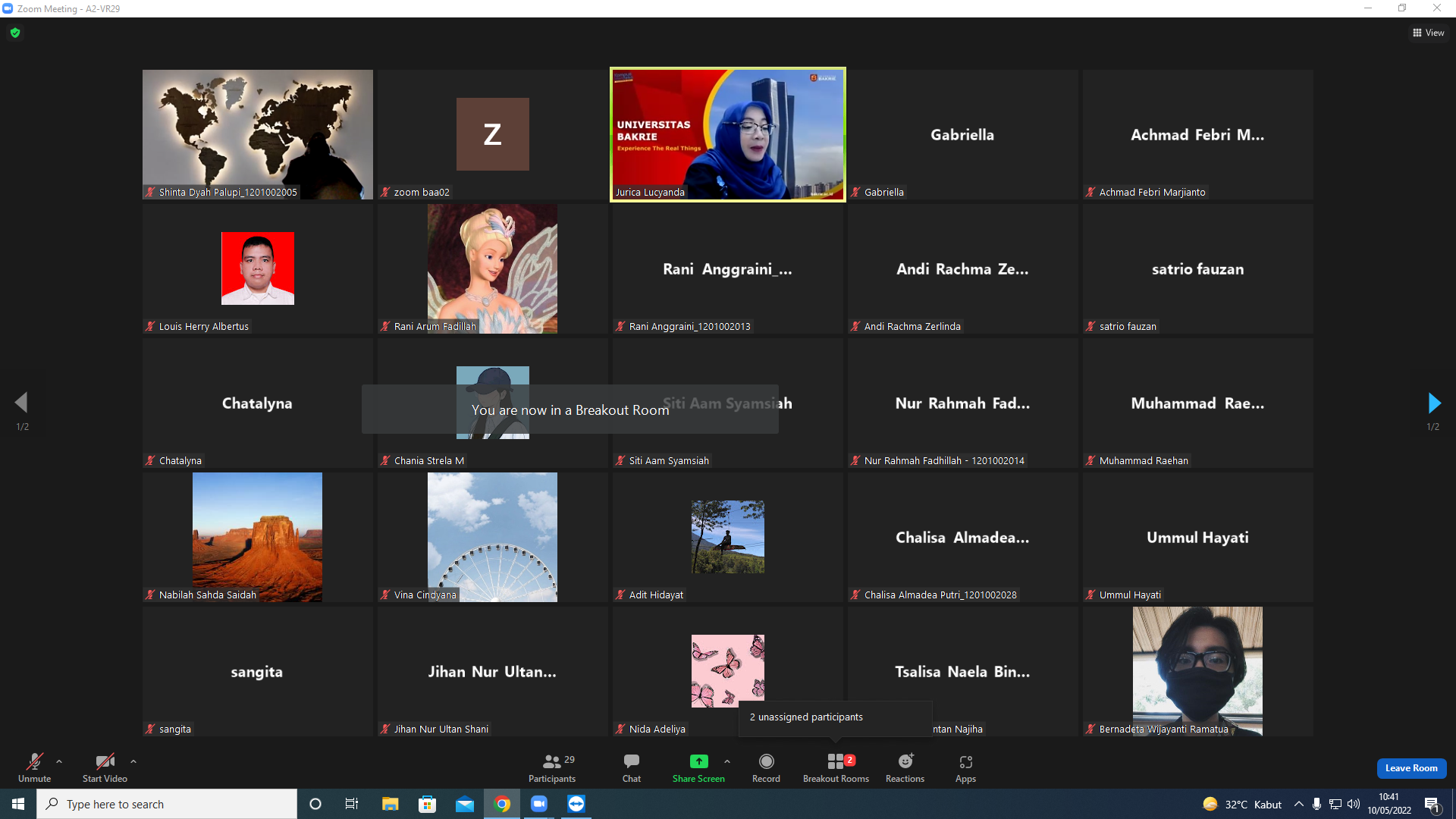Viewport: 1456px width, 819px height.
Task: Expand audio options arrow beside Unmute
Action: click(59, 761)
